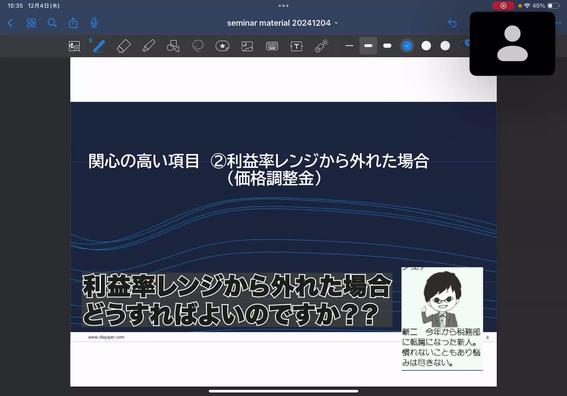Open the page thumbnails grid view
Screen dimensions: 567x396
(31, 23)
